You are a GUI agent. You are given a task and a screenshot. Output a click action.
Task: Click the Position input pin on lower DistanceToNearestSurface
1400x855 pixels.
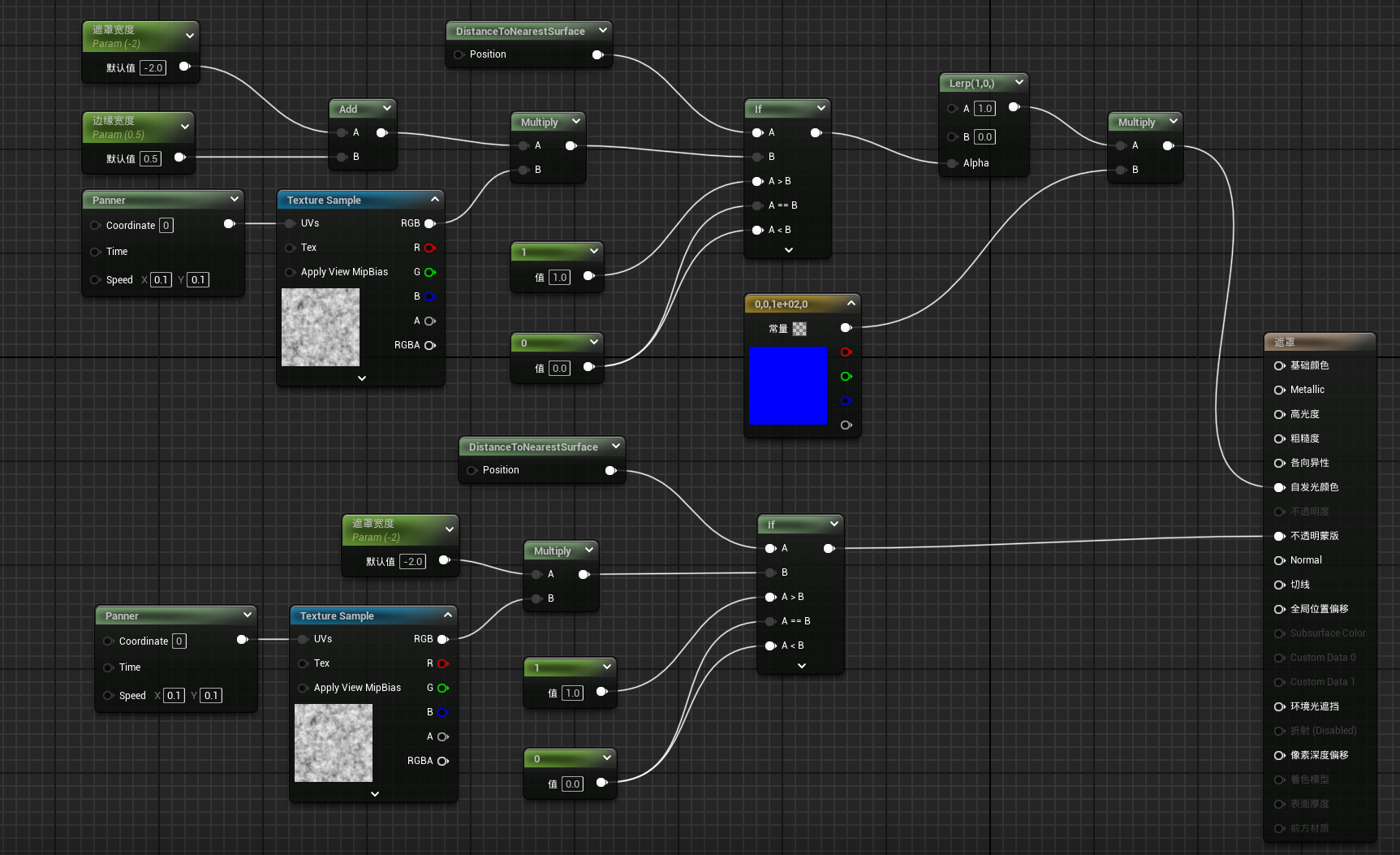point(472,470)
